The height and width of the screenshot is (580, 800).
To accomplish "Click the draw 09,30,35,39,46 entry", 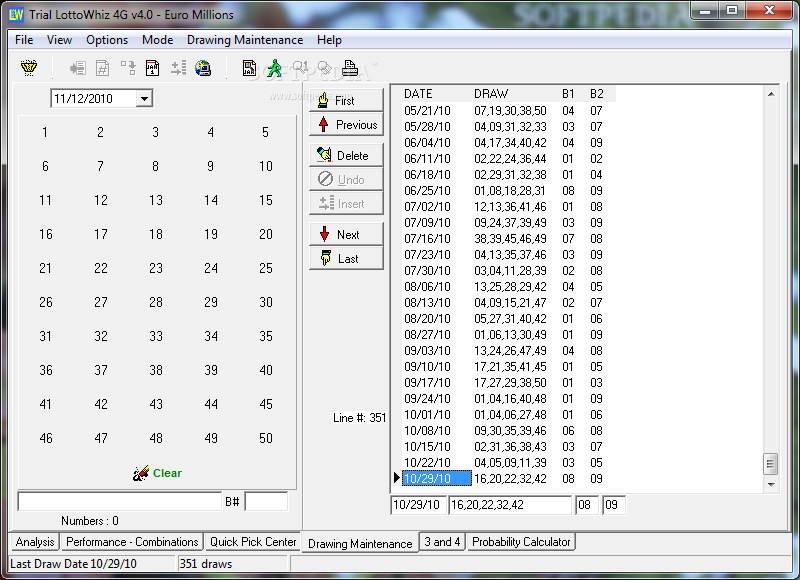I will 510,431.
